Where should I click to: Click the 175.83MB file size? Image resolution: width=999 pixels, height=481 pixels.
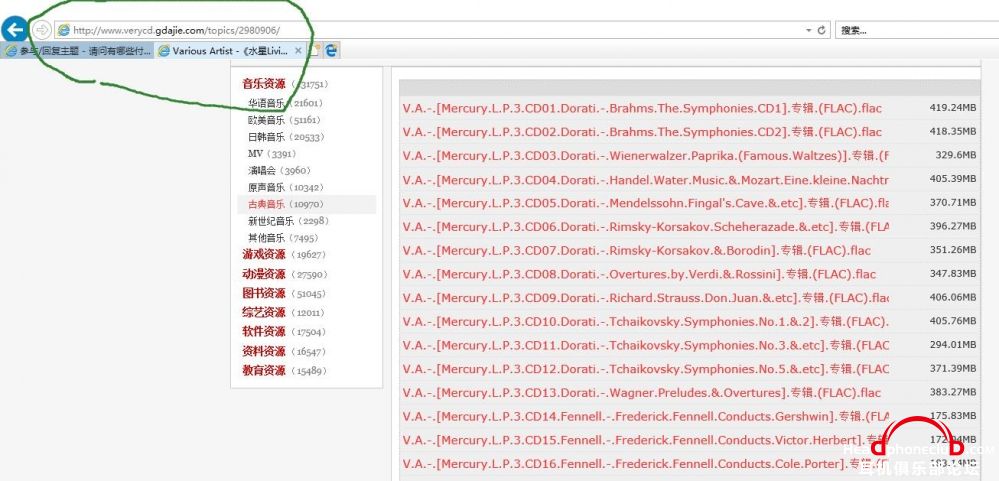(952, 415)
